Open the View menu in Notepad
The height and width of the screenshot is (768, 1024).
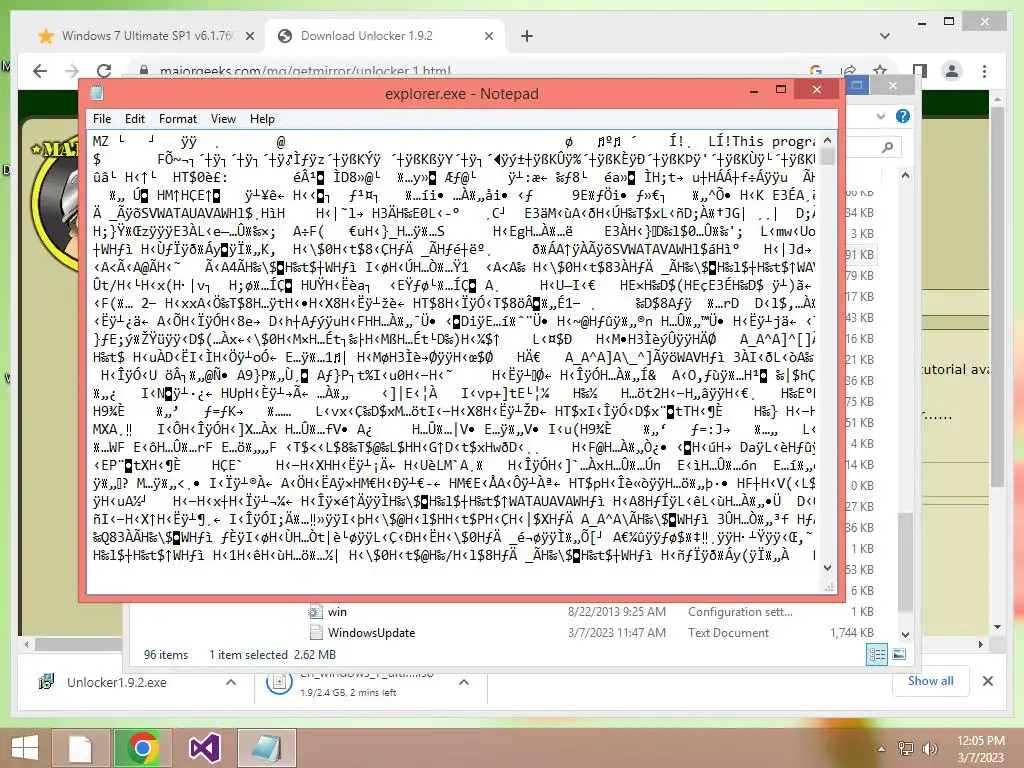coord(223,119)
